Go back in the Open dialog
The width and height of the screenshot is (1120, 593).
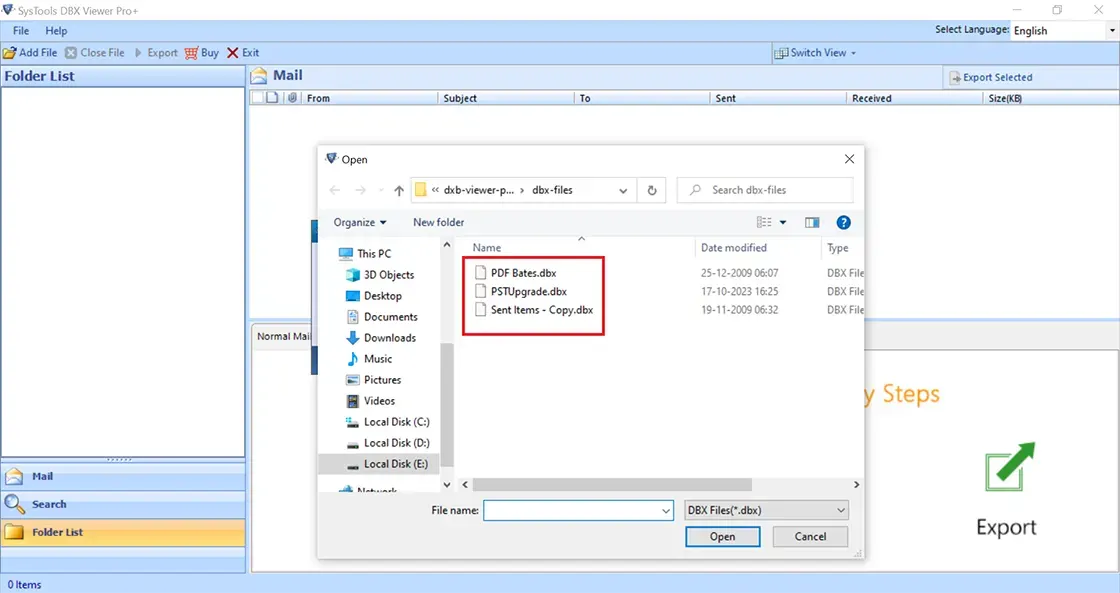coord(334,190)
